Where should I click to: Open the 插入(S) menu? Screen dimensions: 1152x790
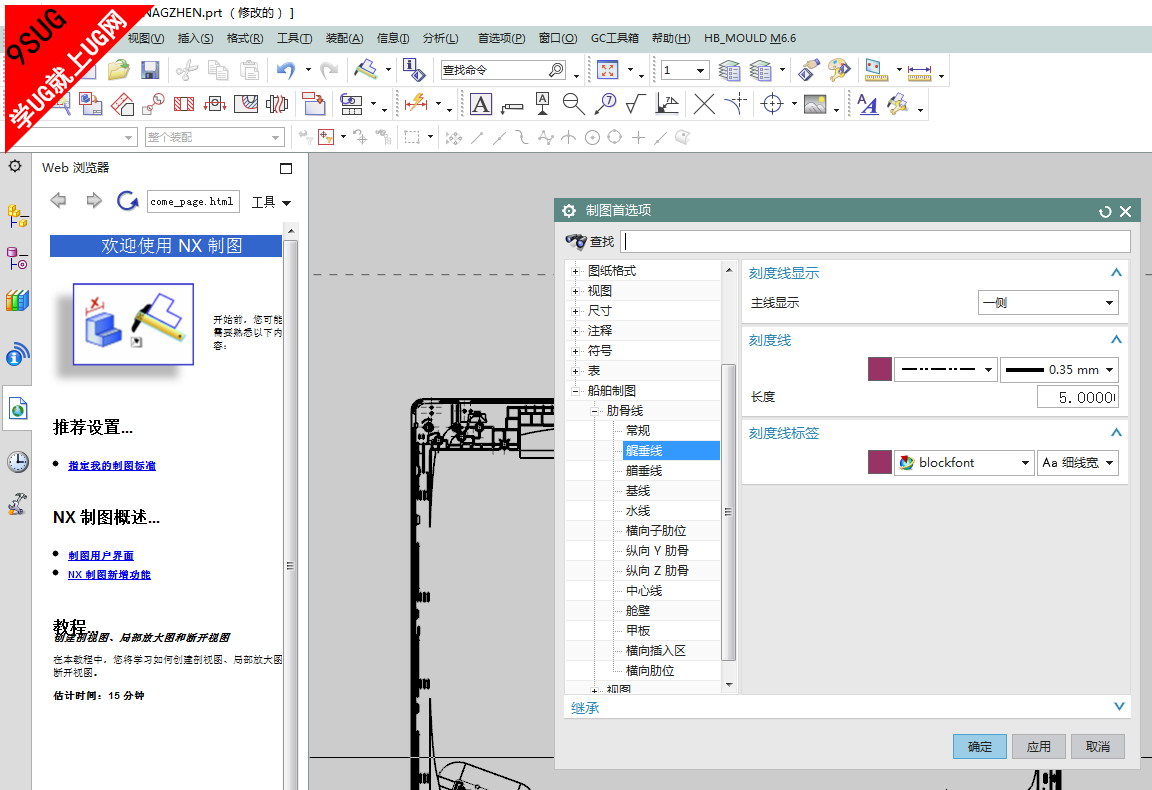coord(195,38)
